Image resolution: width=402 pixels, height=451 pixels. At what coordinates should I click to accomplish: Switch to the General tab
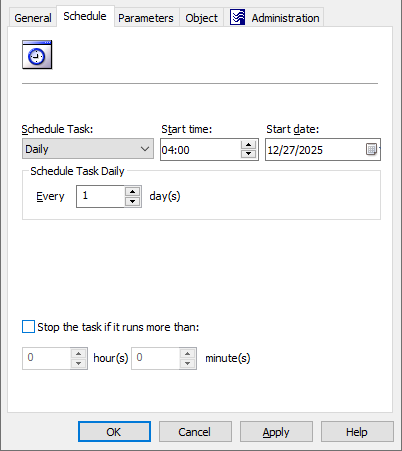(x=33, y=18)
